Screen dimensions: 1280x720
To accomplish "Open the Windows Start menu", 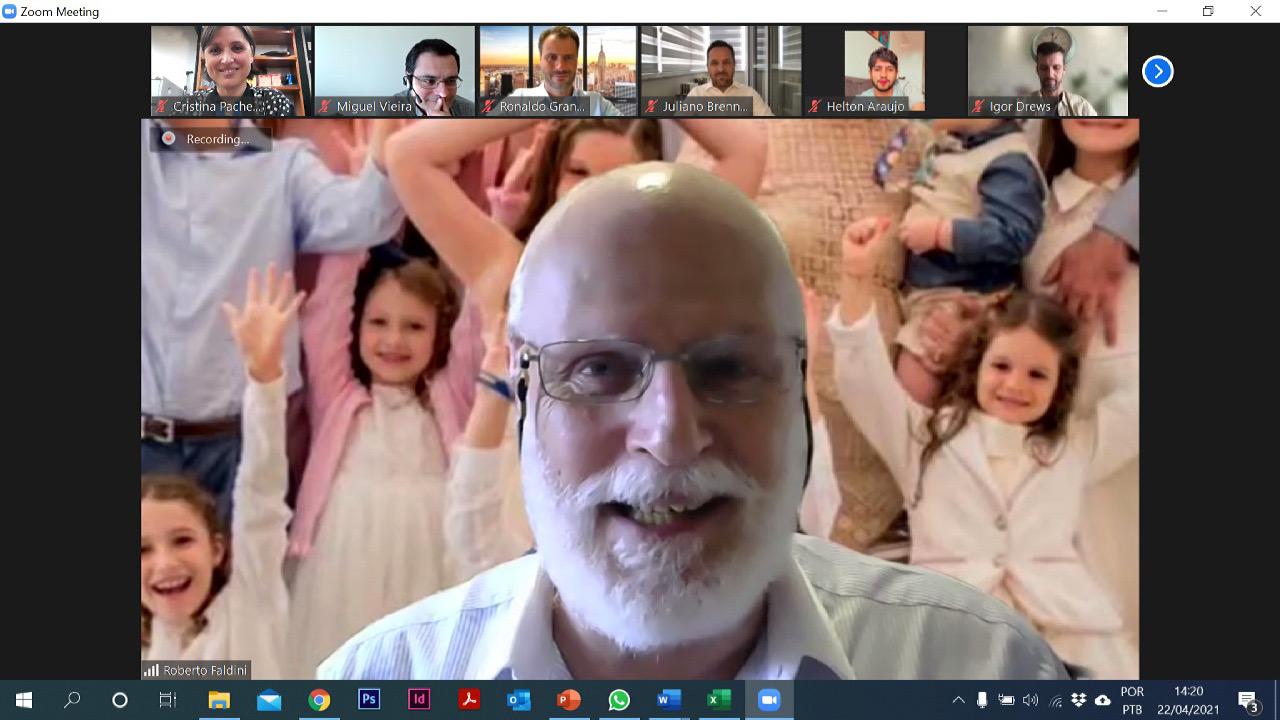I will (x=24, y=700).
